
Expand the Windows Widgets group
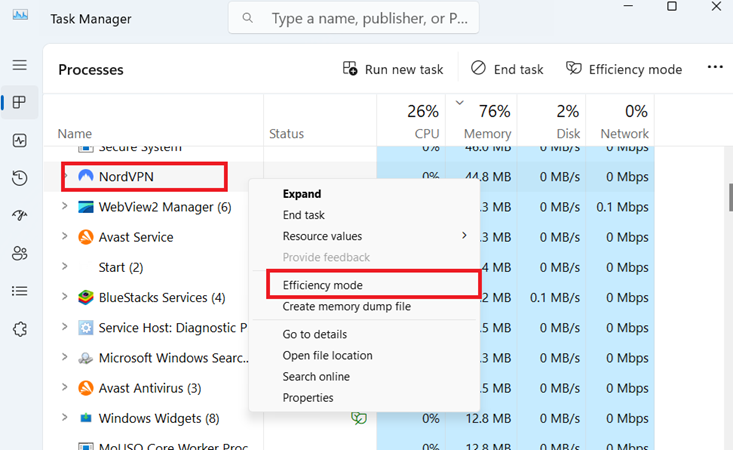pyautogui.click(x=65, y=417)
